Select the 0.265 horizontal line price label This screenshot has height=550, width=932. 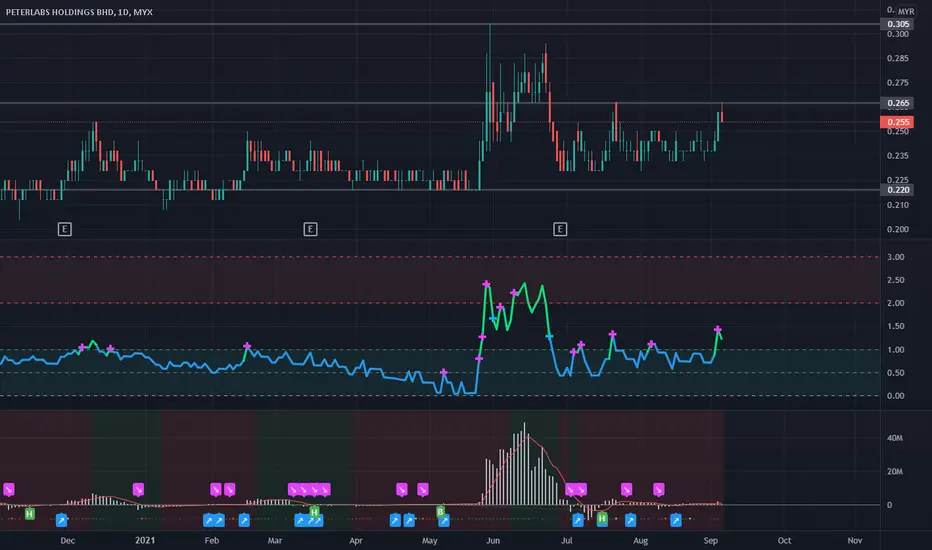[898, 103]
